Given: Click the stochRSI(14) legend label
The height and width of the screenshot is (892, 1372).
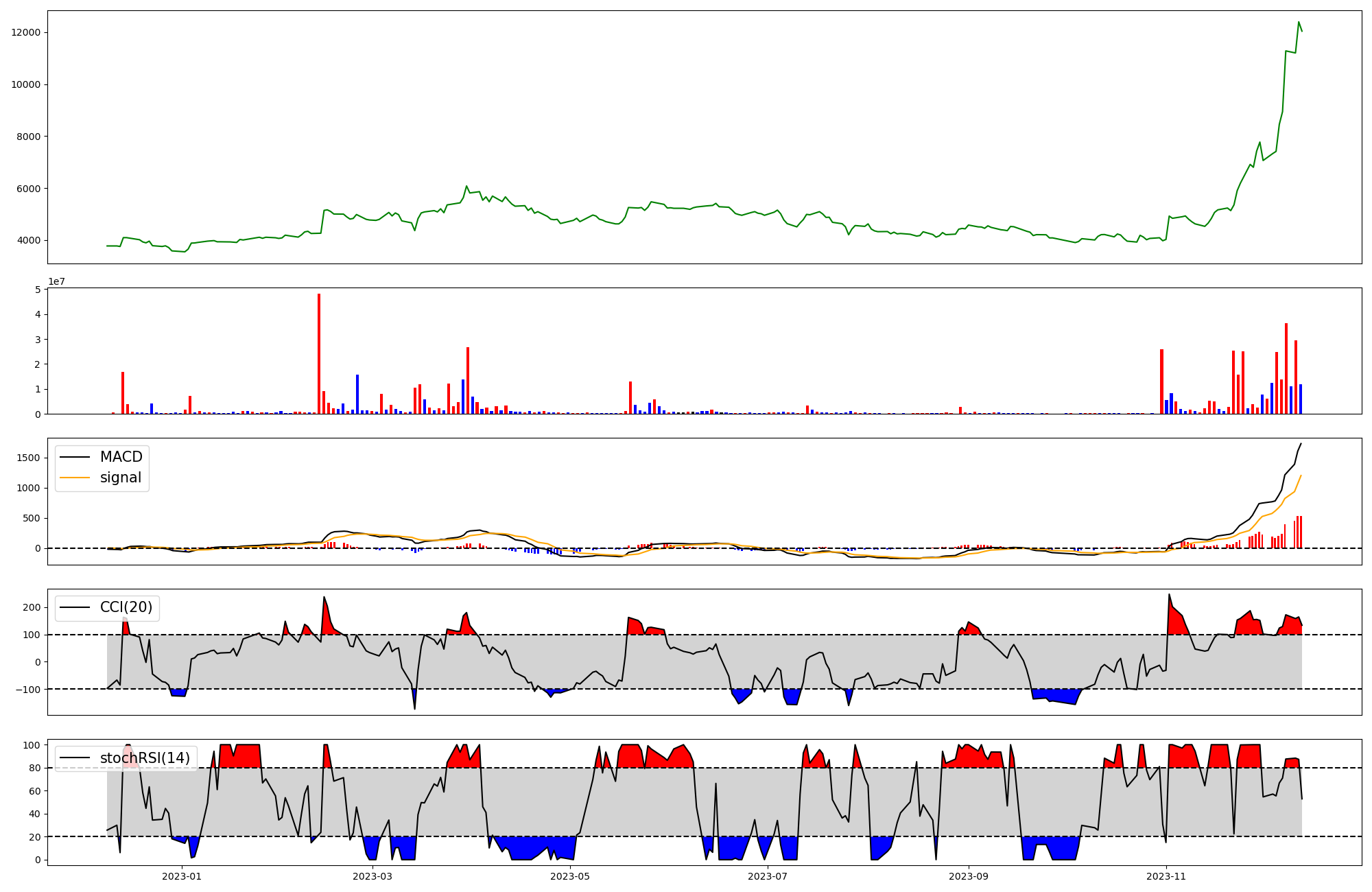Looking at the screenshot, I should pyautogui.click(x=144, y=758).
